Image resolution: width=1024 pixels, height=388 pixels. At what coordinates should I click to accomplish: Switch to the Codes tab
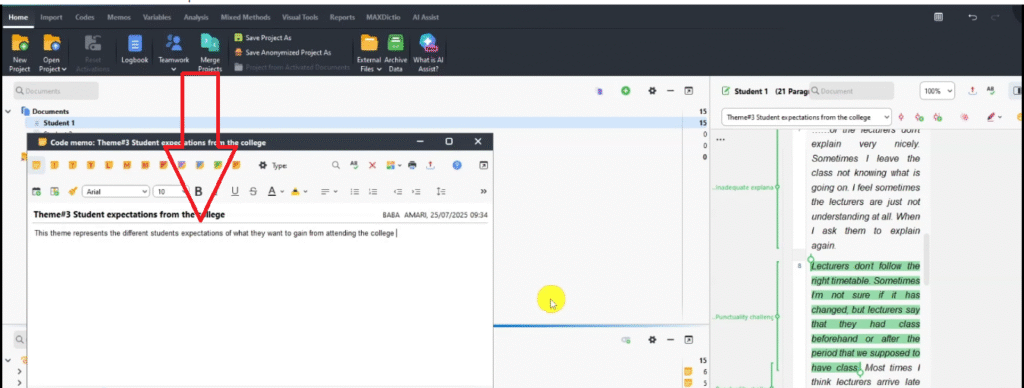tap(85, 18)
